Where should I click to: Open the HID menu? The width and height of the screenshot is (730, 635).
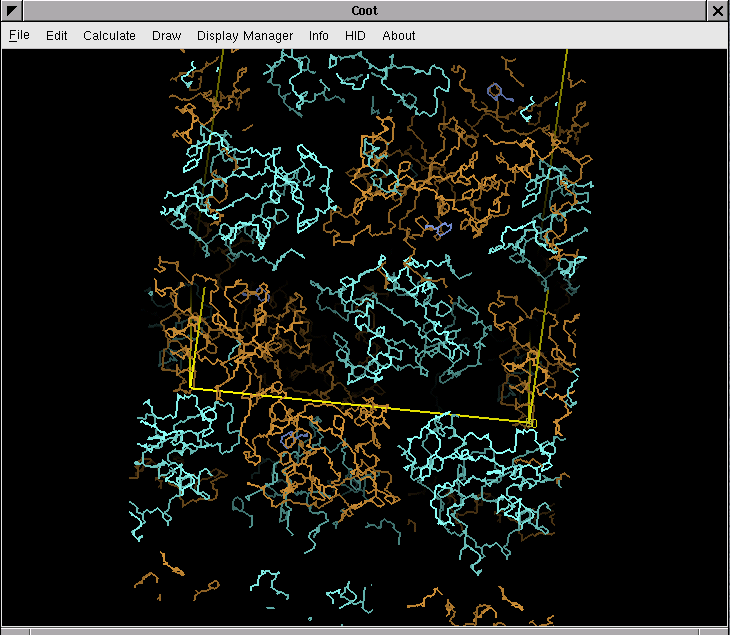355,36
